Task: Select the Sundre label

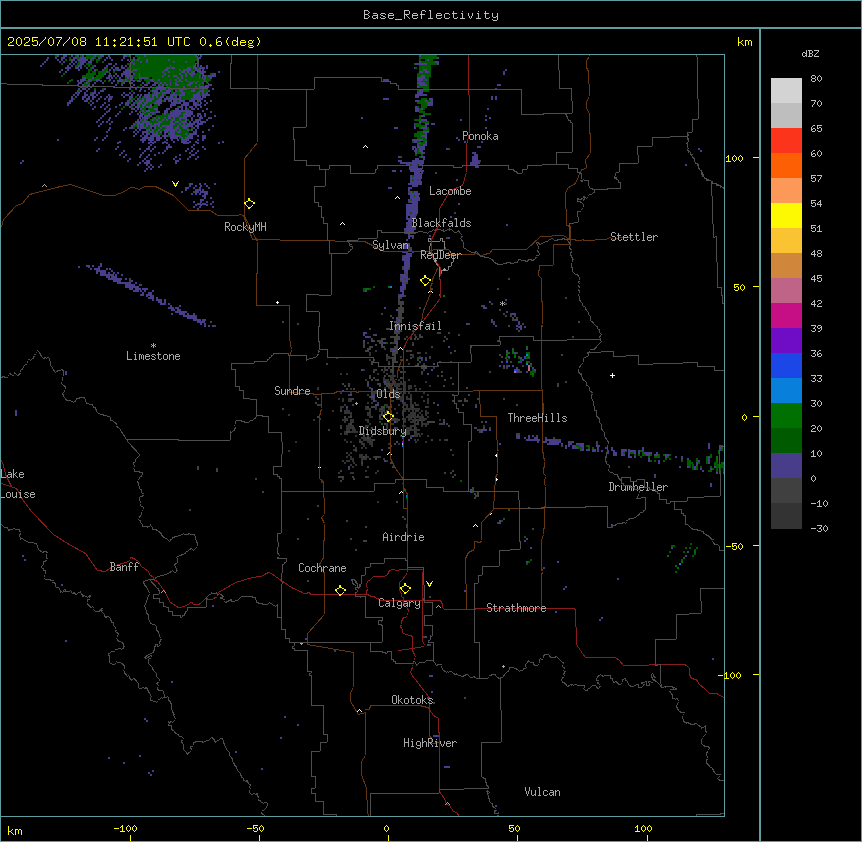Action: (292, 391)
